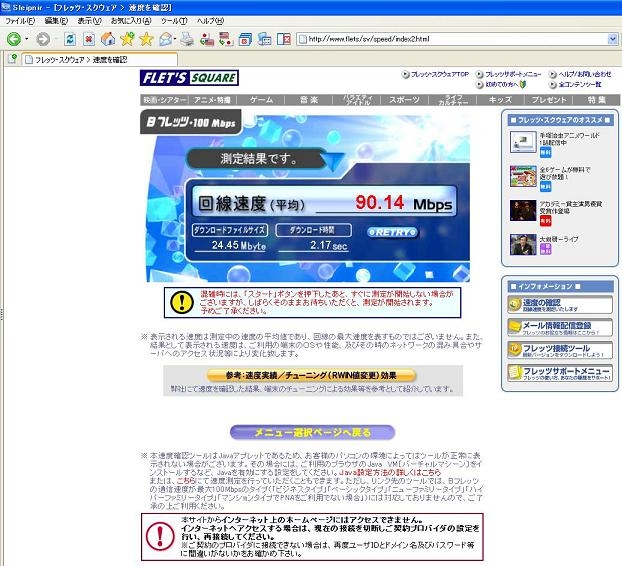Open the 編集(E) menu

[56, 21]
